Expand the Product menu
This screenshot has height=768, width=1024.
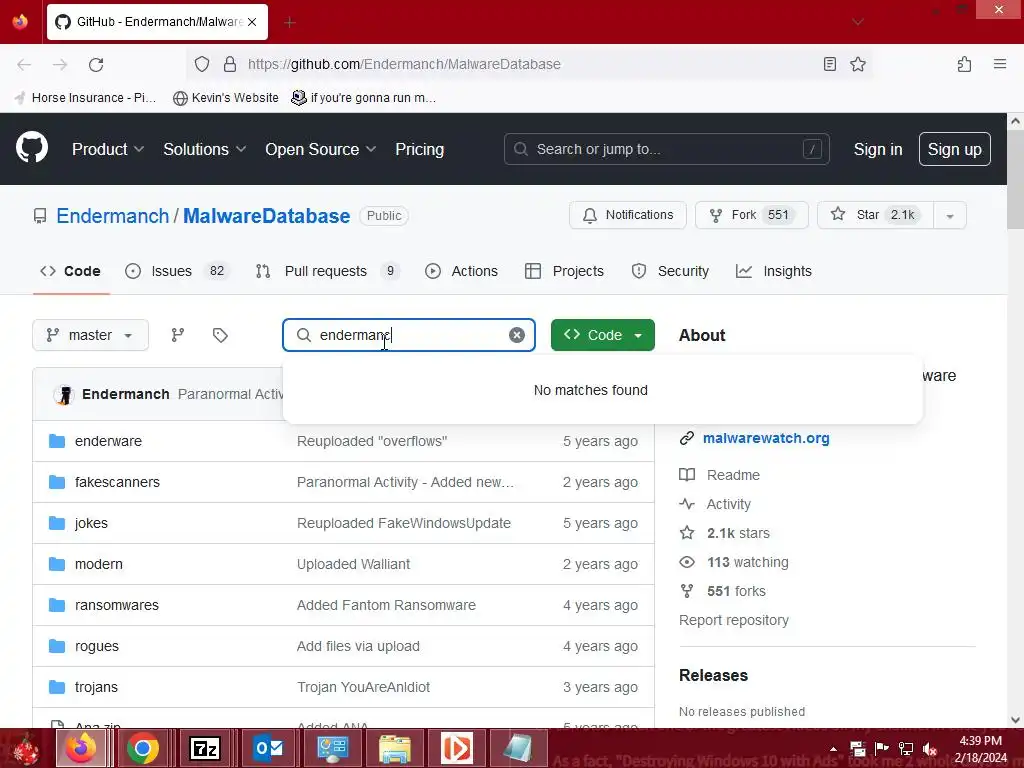pyautogui.click(x=108, y=149)
